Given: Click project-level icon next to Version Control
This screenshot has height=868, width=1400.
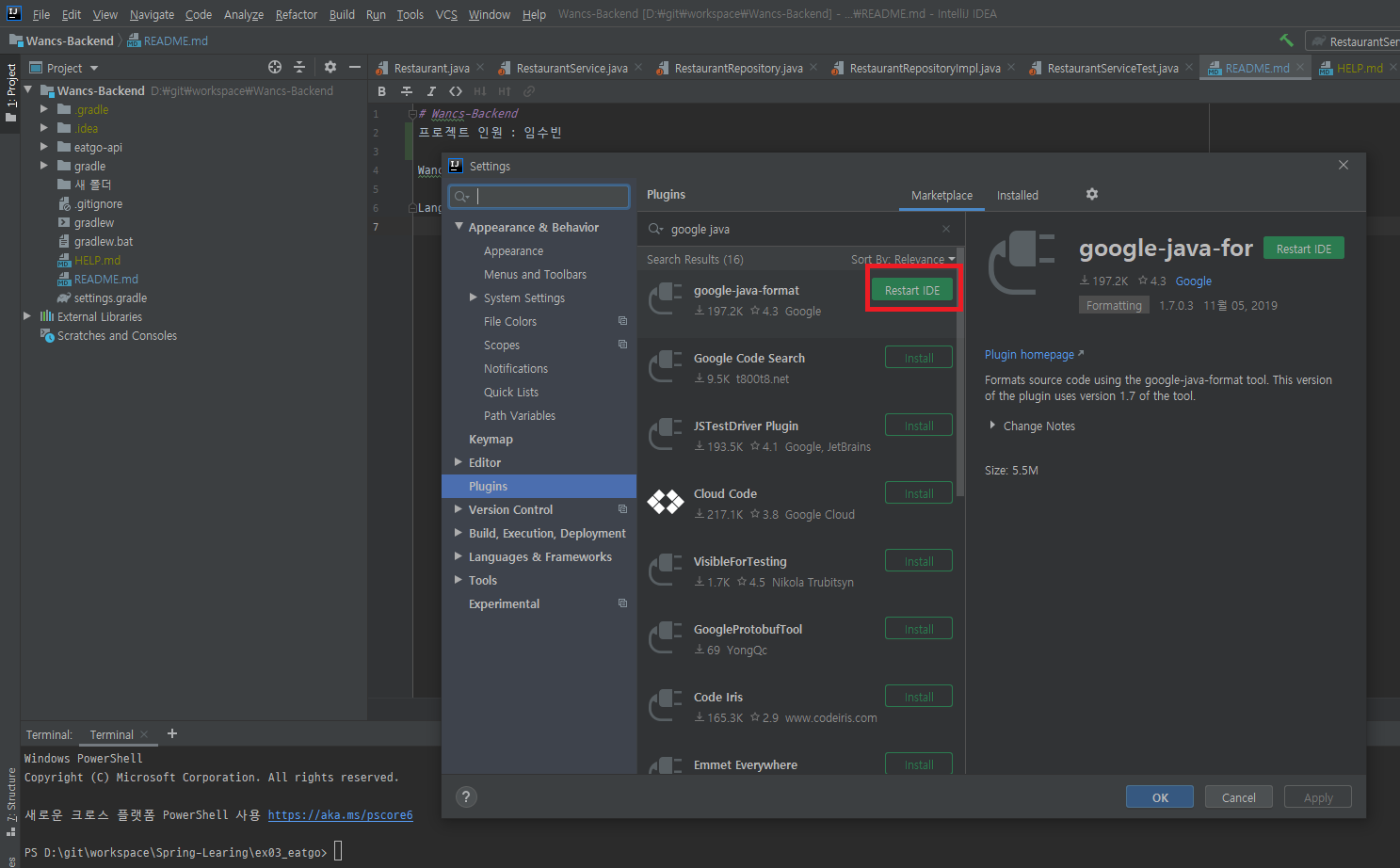Looking at the screenshot, I should pos(622,509).
